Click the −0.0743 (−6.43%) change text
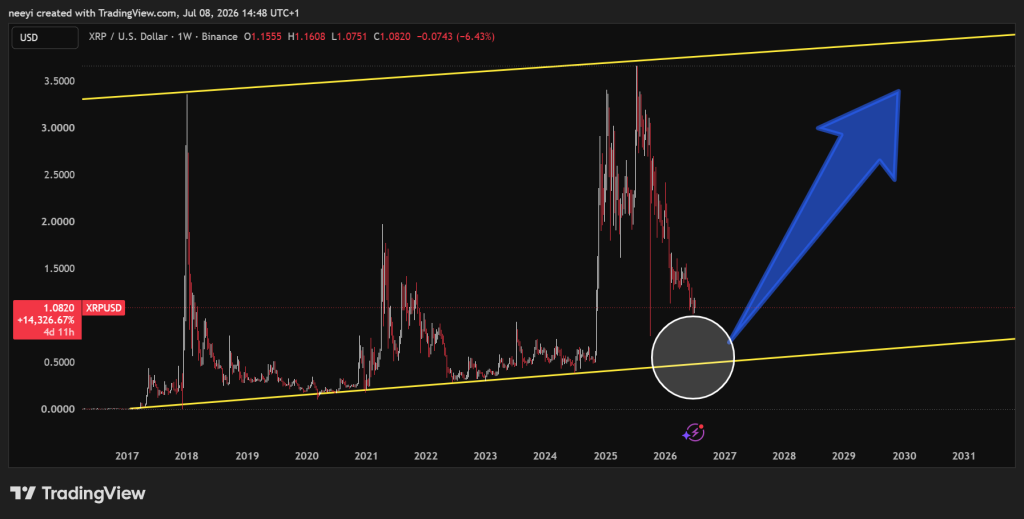 pyautogui.click(x=456, y=37)
